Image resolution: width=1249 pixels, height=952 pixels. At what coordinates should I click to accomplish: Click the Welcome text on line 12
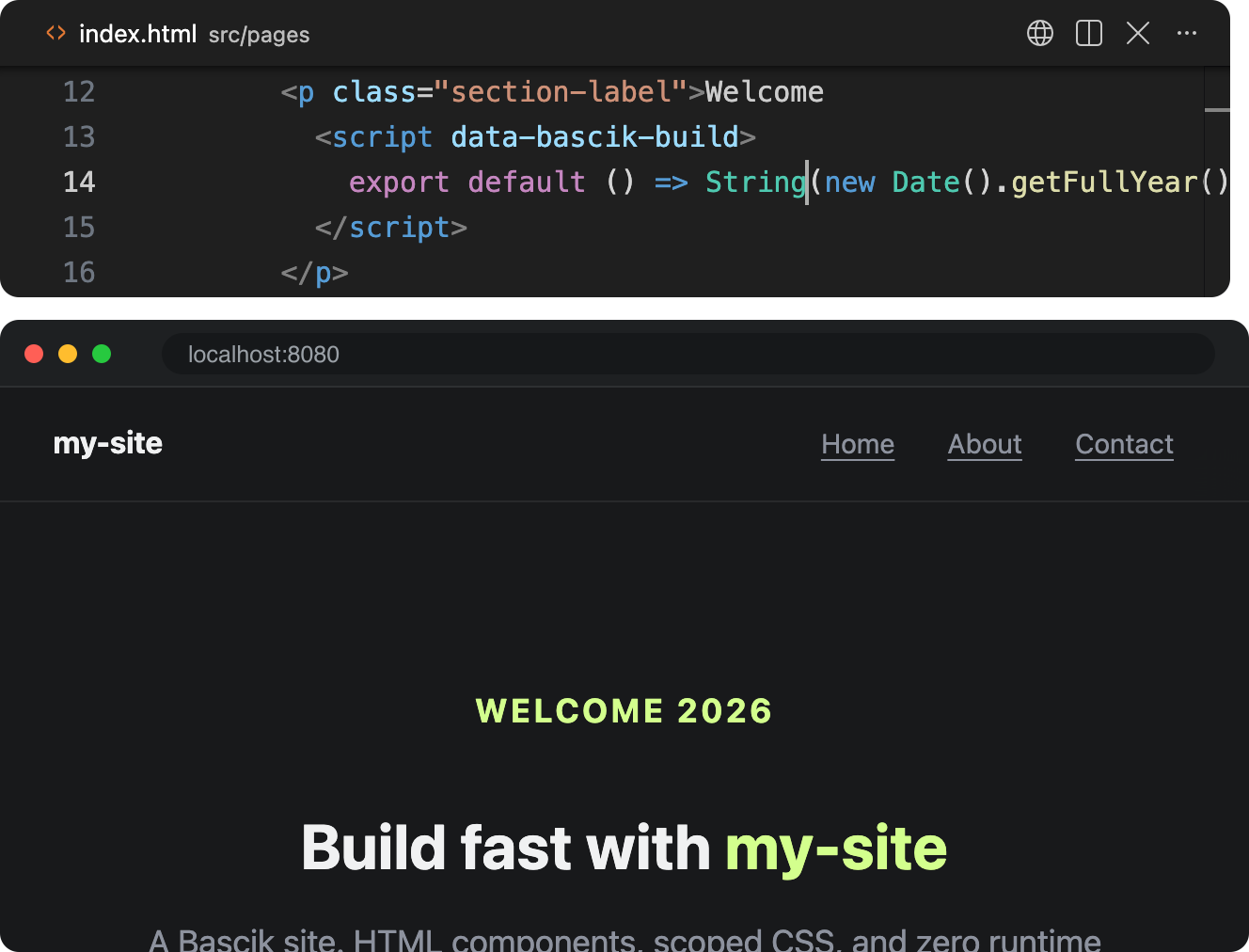765,92
